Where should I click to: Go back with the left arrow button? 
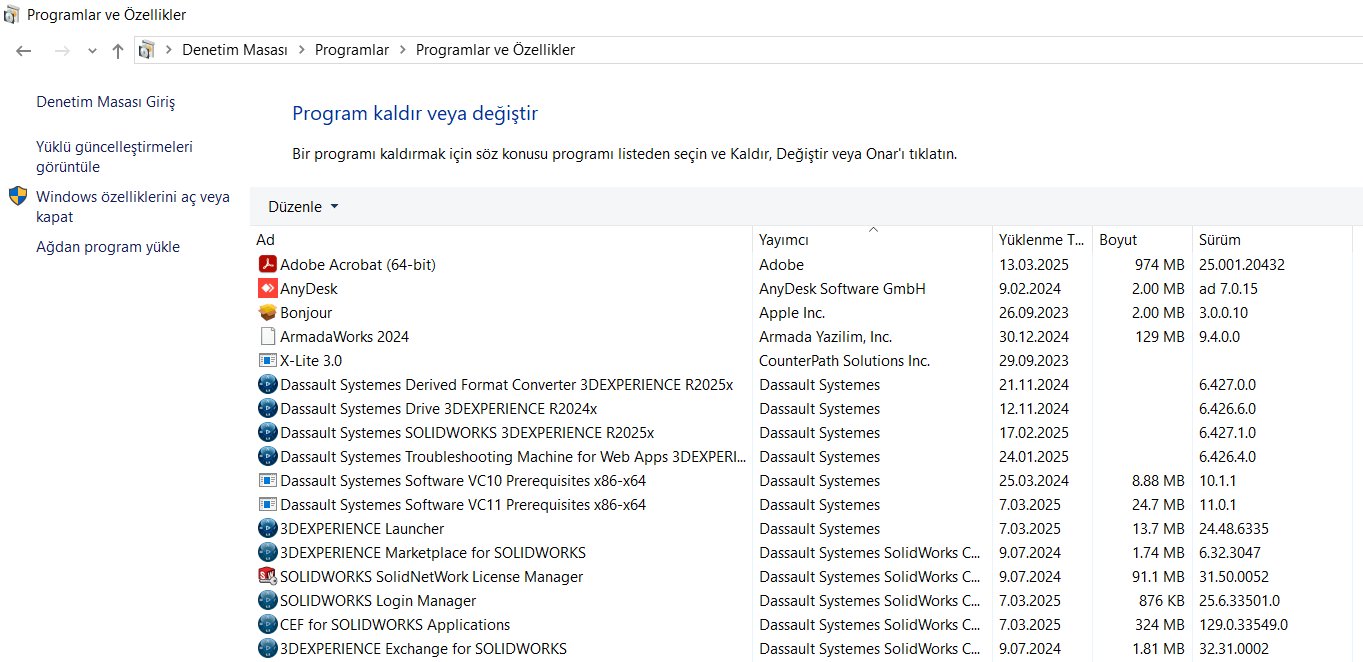click(24, 50)
